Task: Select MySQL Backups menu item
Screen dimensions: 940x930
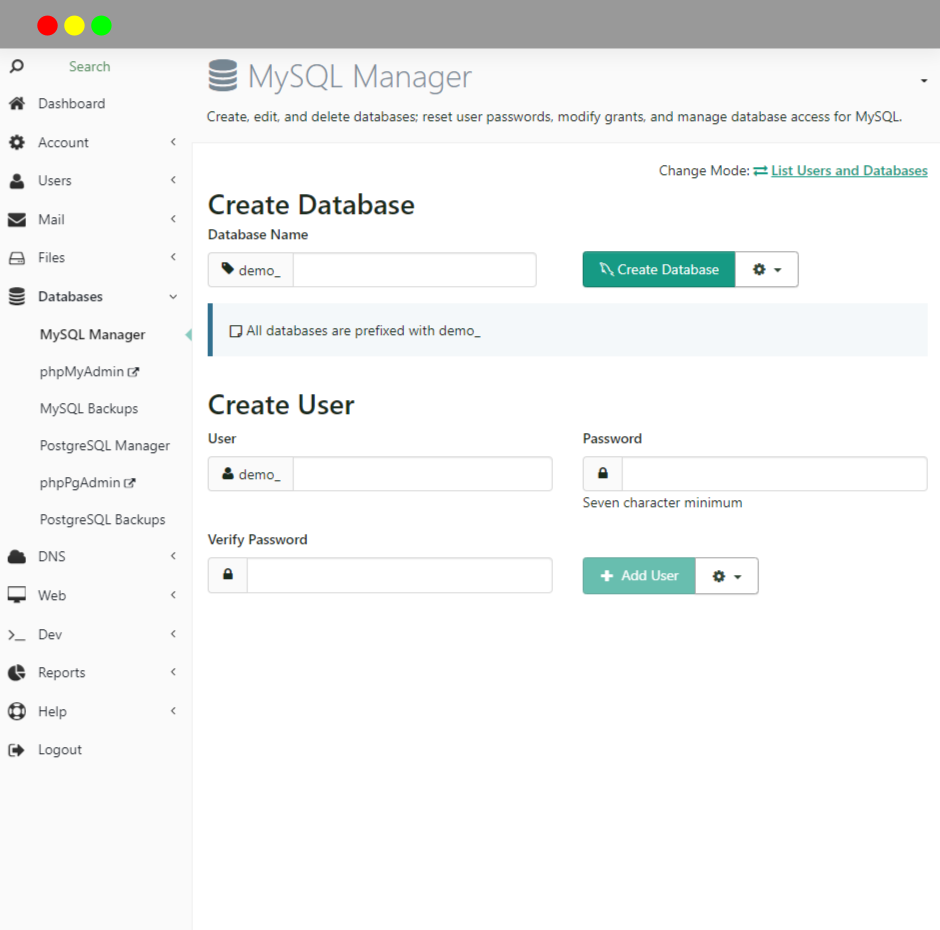Action: coord(89,409)
